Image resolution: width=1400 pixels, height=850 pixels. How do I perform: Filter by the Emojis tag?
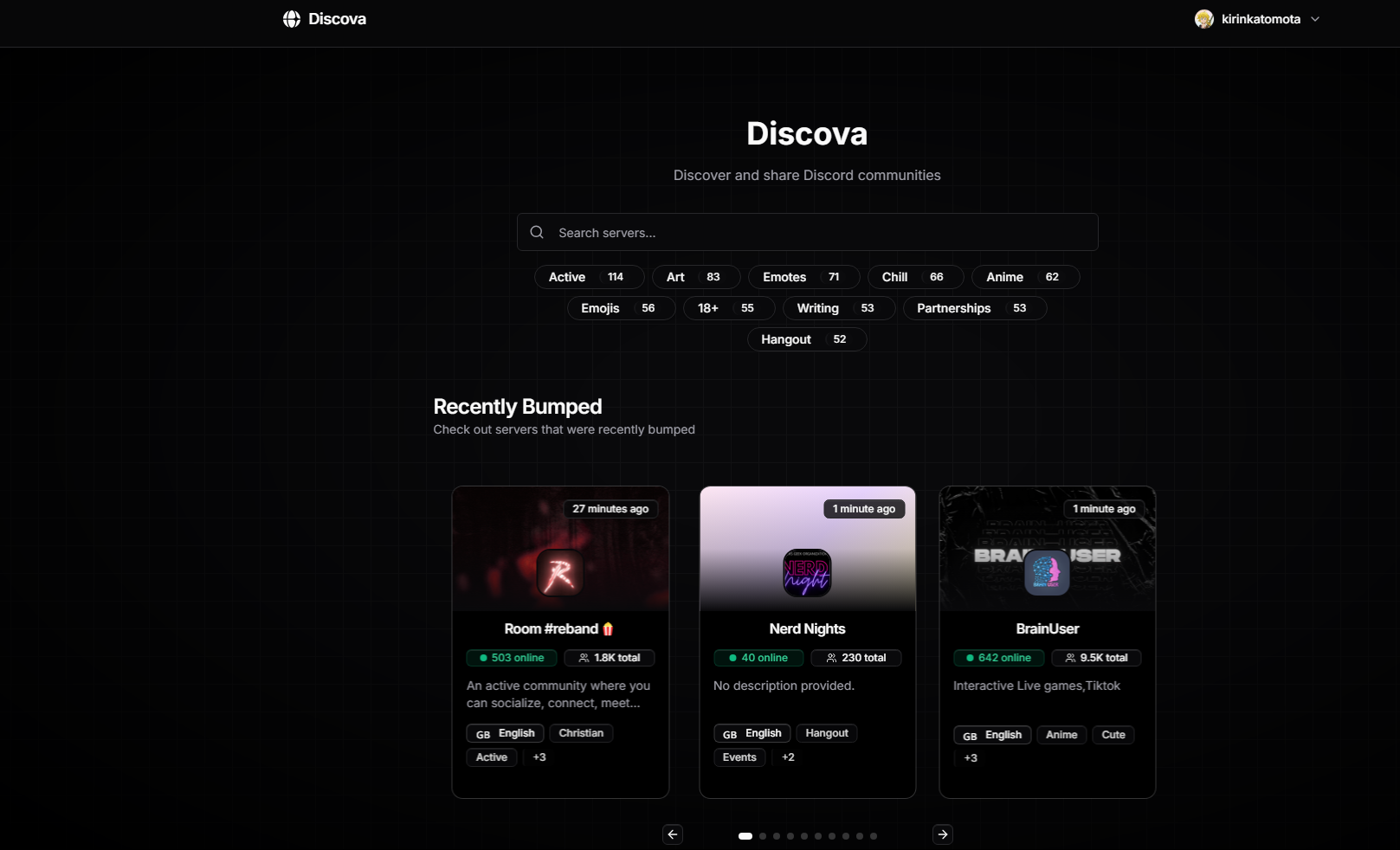point(621,308)
